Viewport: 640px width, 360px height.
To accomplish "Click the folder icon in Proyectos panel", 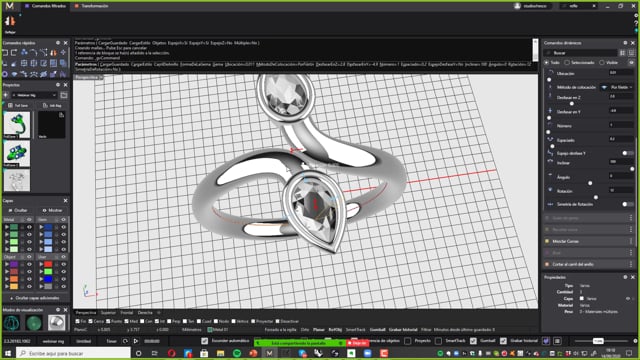I will click(64, 95).
